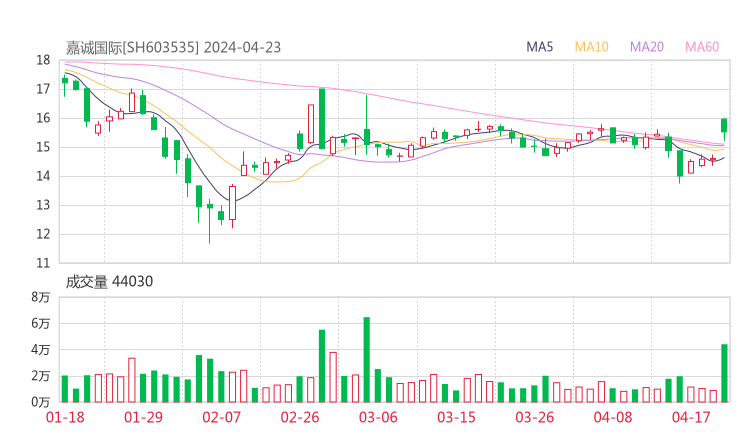Click the 02-26 date axis label
The width and height of the screenshot is (740, 440).
(x=300, y=417)
